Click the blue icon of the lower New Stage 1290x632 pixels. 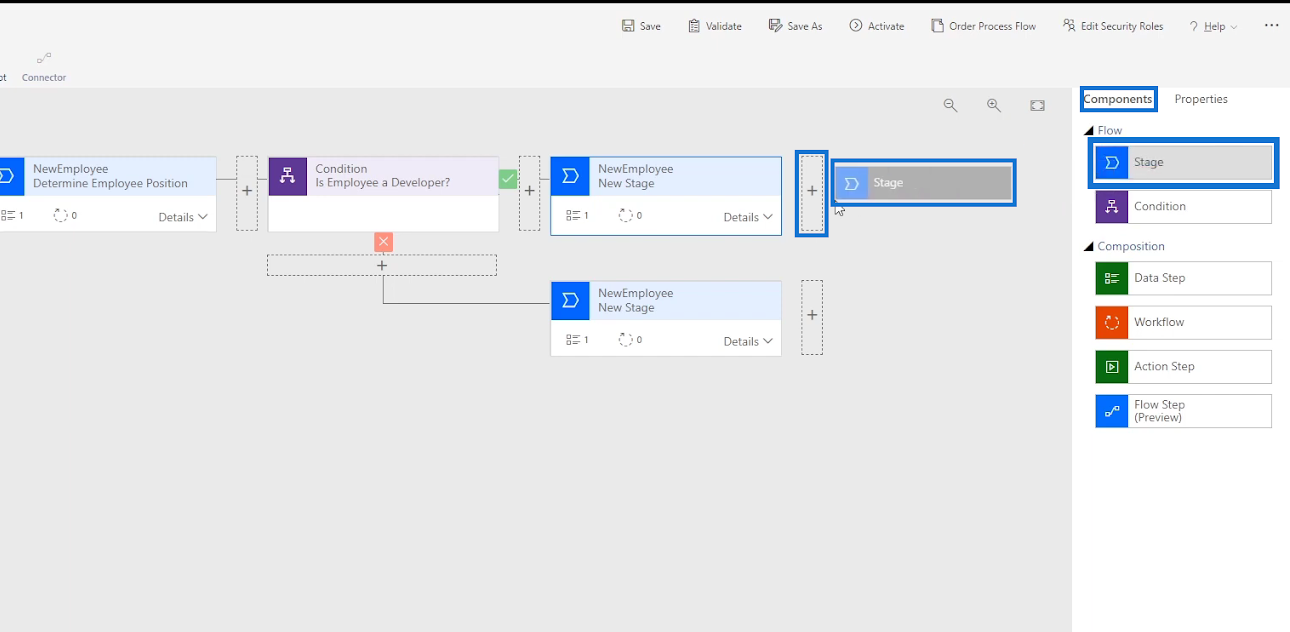(570, 300)
